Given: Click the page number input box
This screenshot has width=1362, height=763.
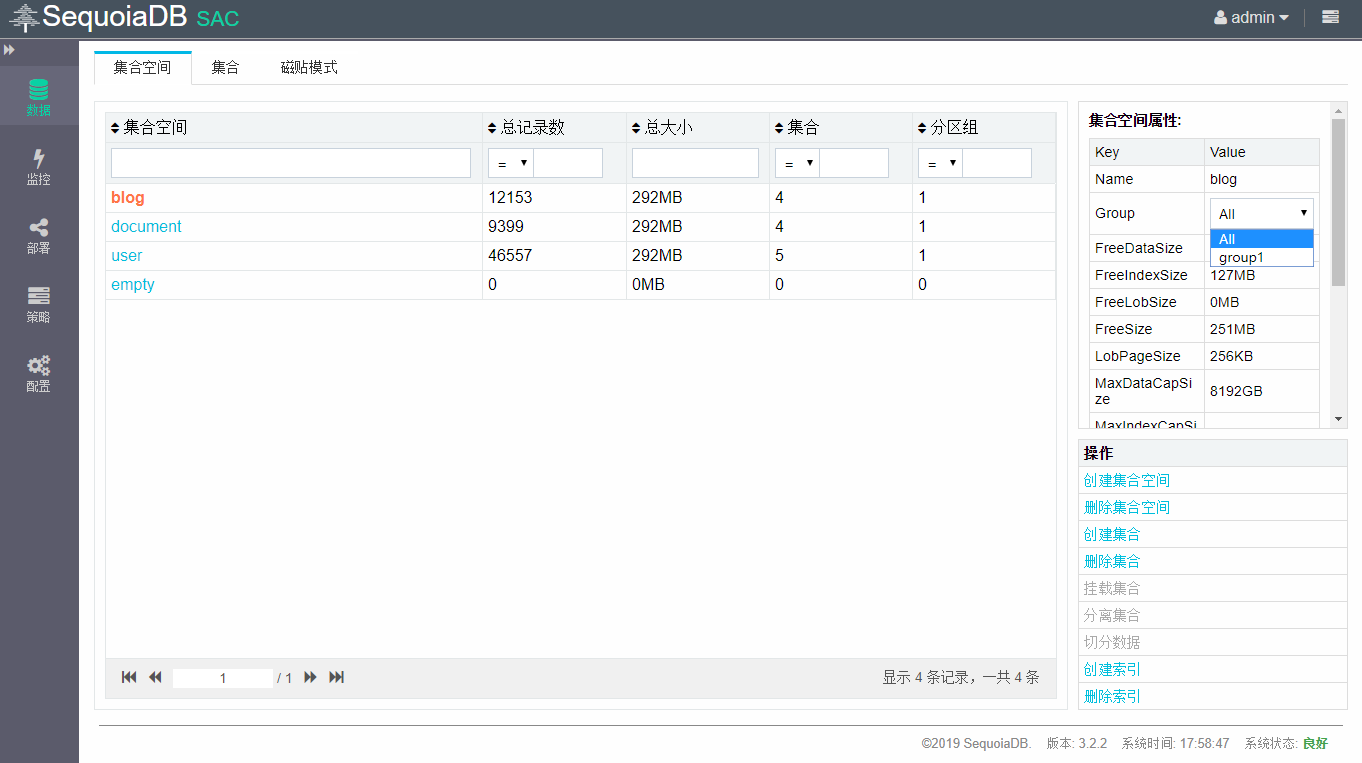Looking at the screenshot, I should point(223,678).
